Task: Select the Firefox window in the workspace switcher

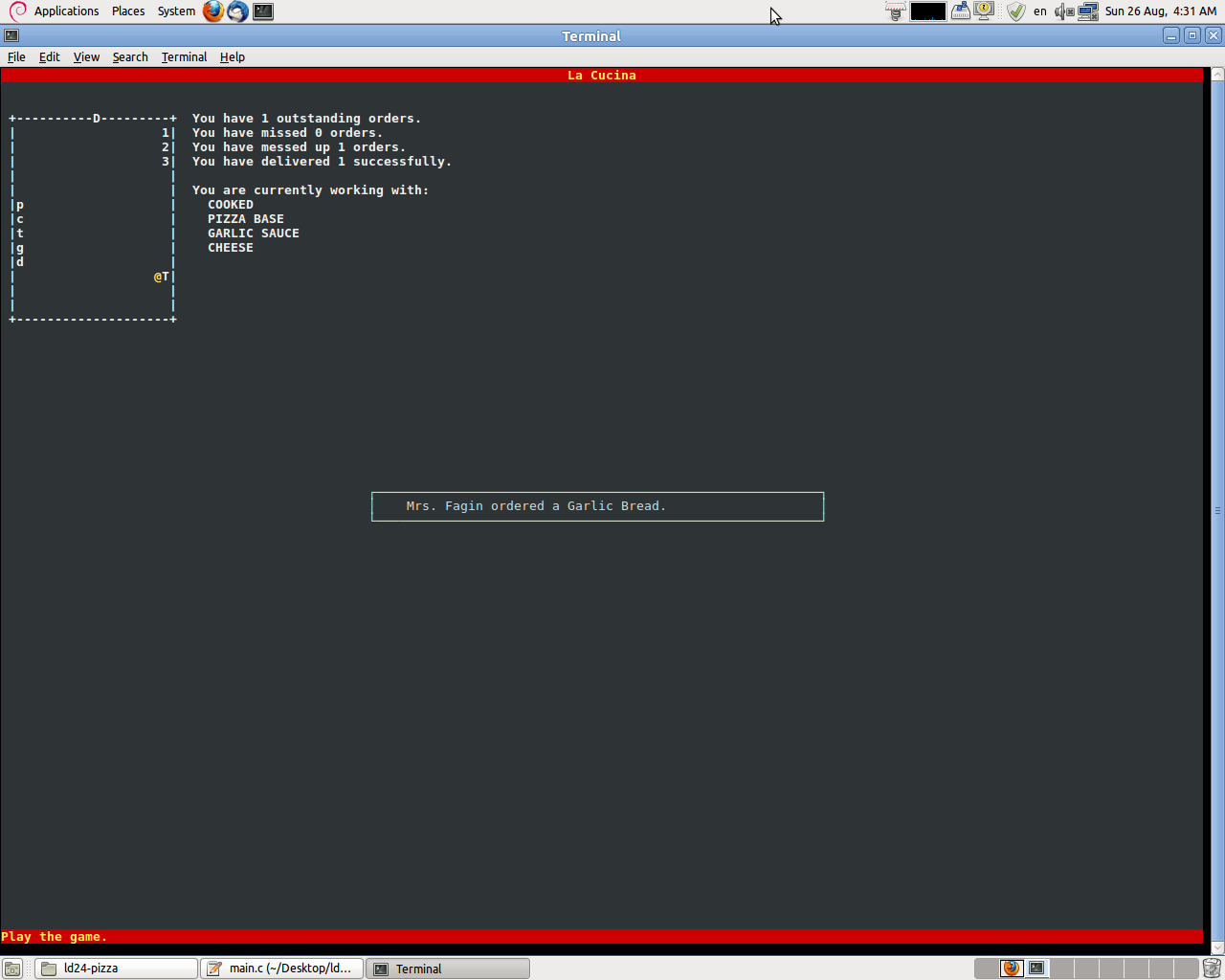Action: pyautogui.click(x=1012, y=968)
